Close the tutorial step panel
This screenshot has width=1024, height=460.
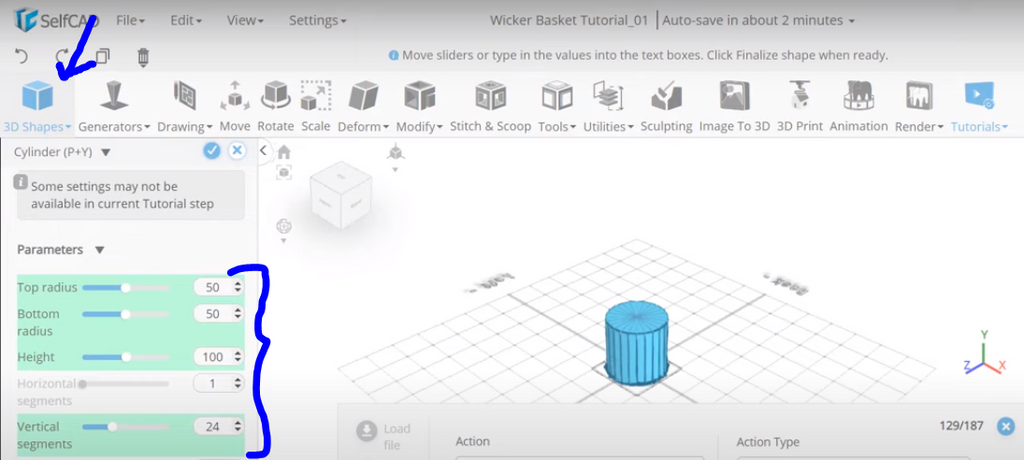(x=1006, y=426)
